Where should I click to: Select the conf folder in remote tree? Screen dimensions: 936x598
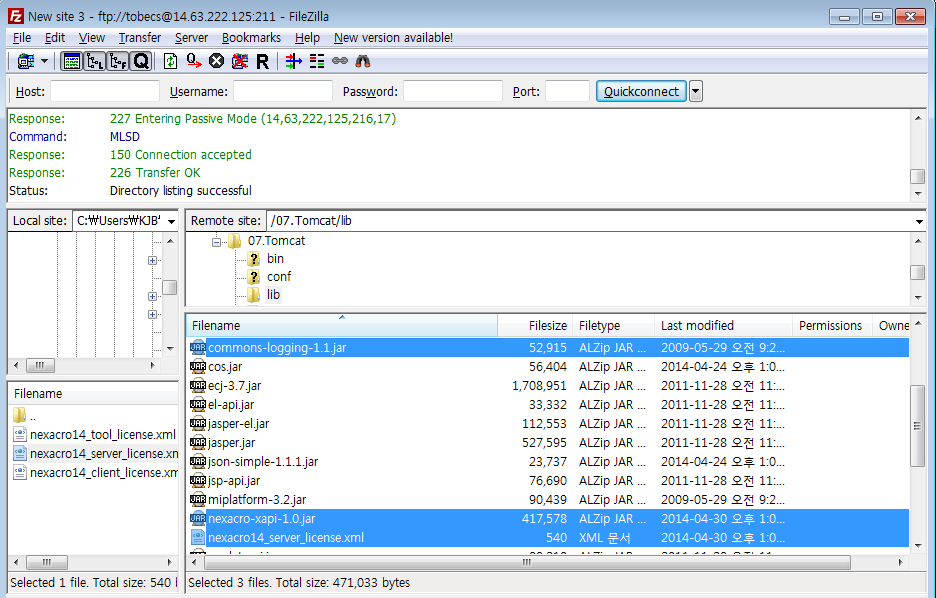[x=279, y=276]
